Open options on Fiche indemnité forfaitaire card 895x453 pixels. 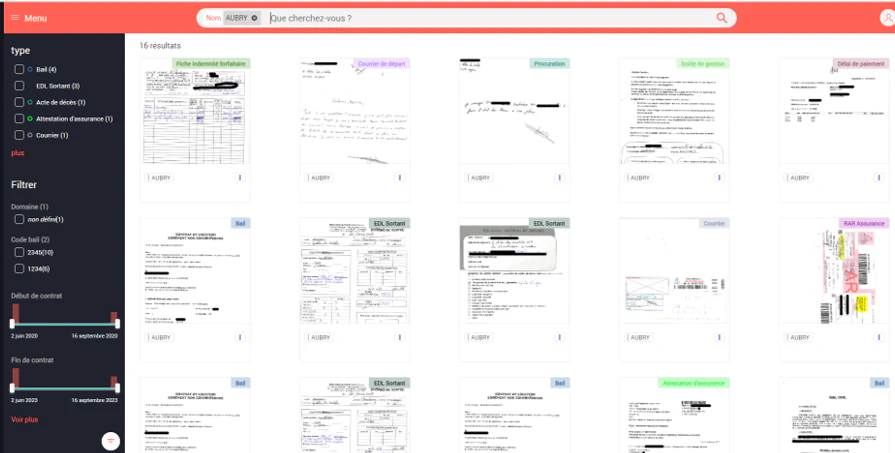click(x=240, y=177)
